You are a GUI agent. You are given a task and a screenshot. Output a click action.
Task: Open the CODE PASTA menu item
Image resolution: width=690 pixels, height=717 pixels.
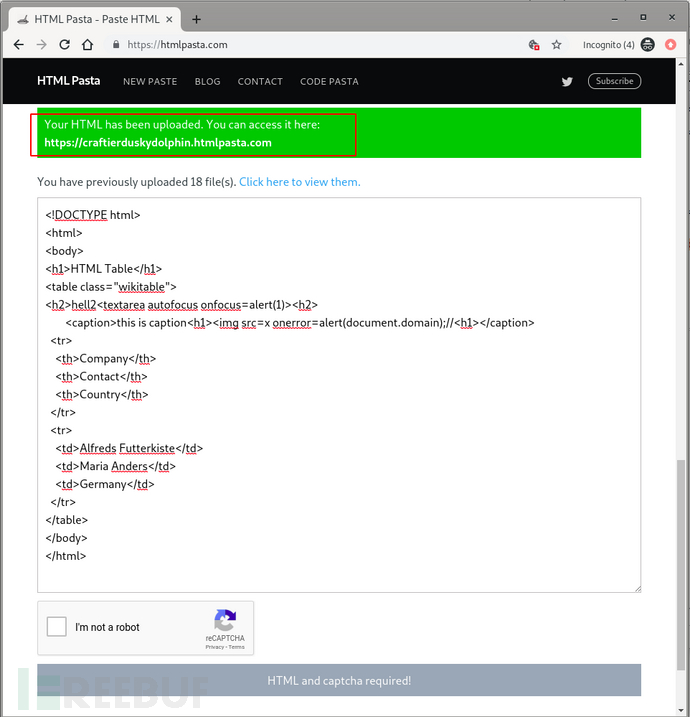[x=329, y=81]
